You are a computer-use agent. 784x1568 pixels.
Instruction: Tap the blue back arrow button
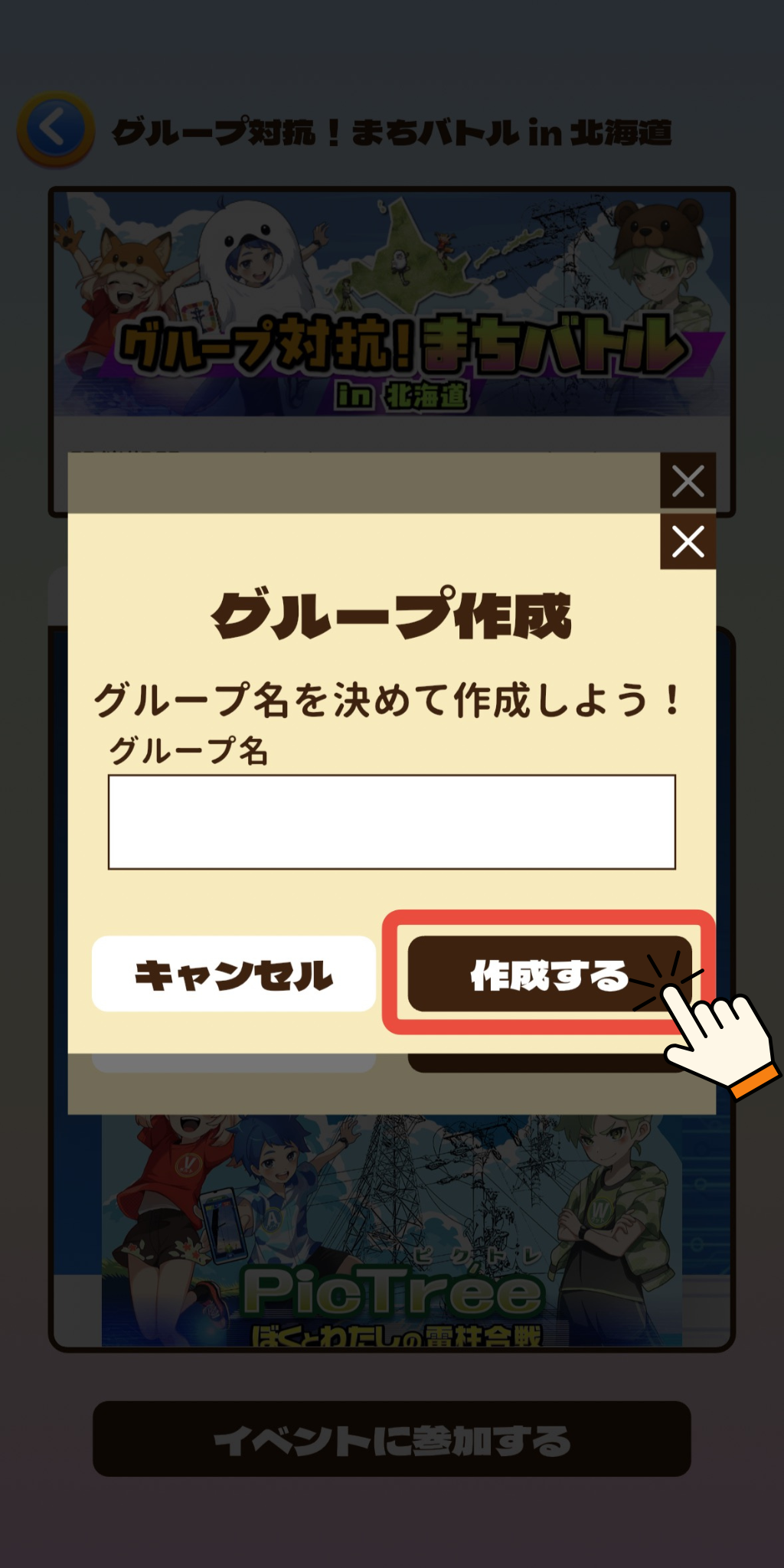(56, 129)
